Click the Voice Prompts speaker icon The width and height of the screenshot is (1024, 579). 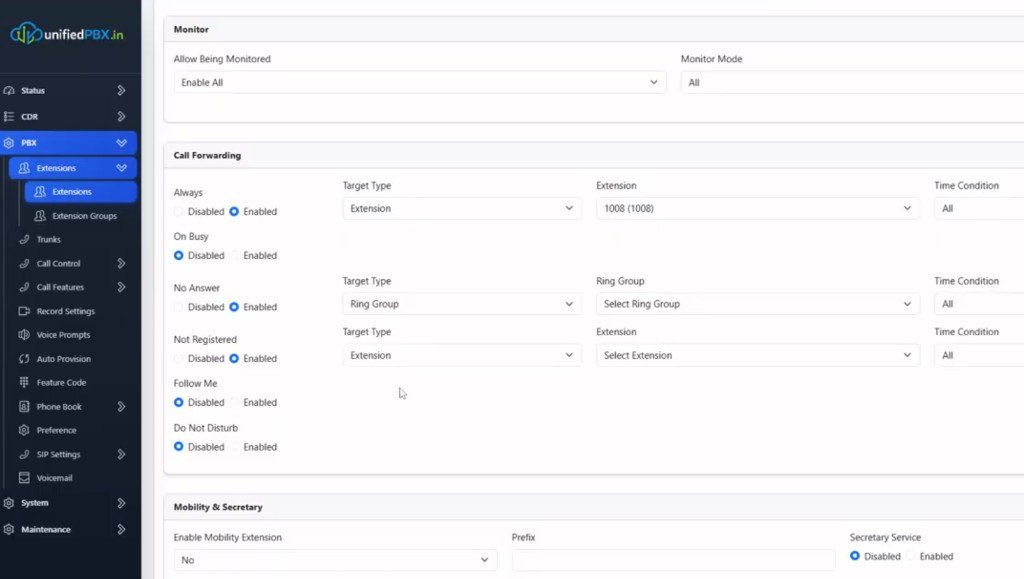click(x=24, y=335)
